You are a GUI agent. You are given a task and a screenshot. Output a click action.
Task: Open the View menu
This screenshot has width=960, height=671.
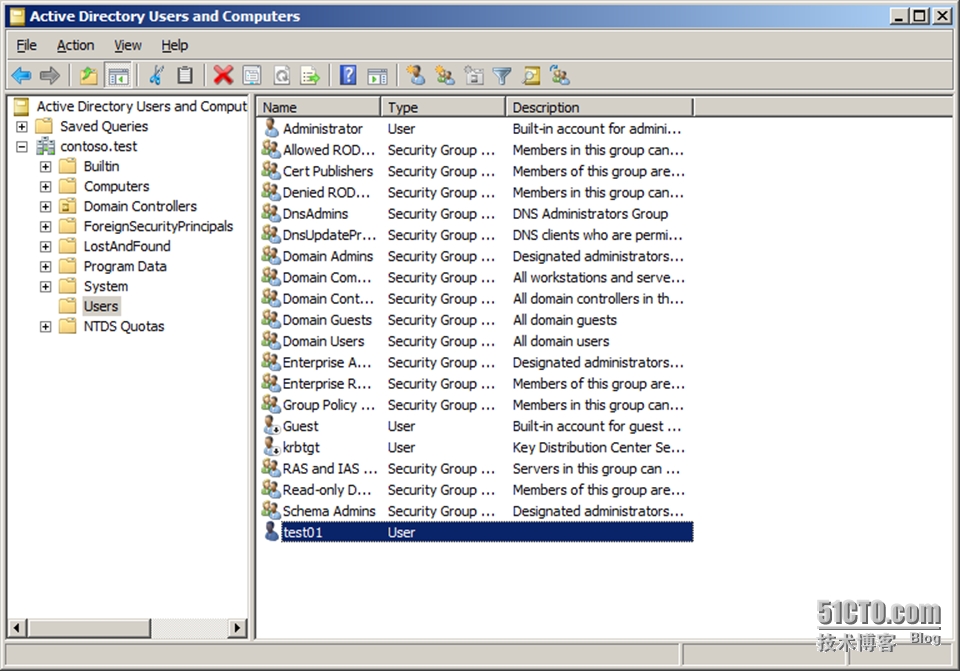click(127, 45)
